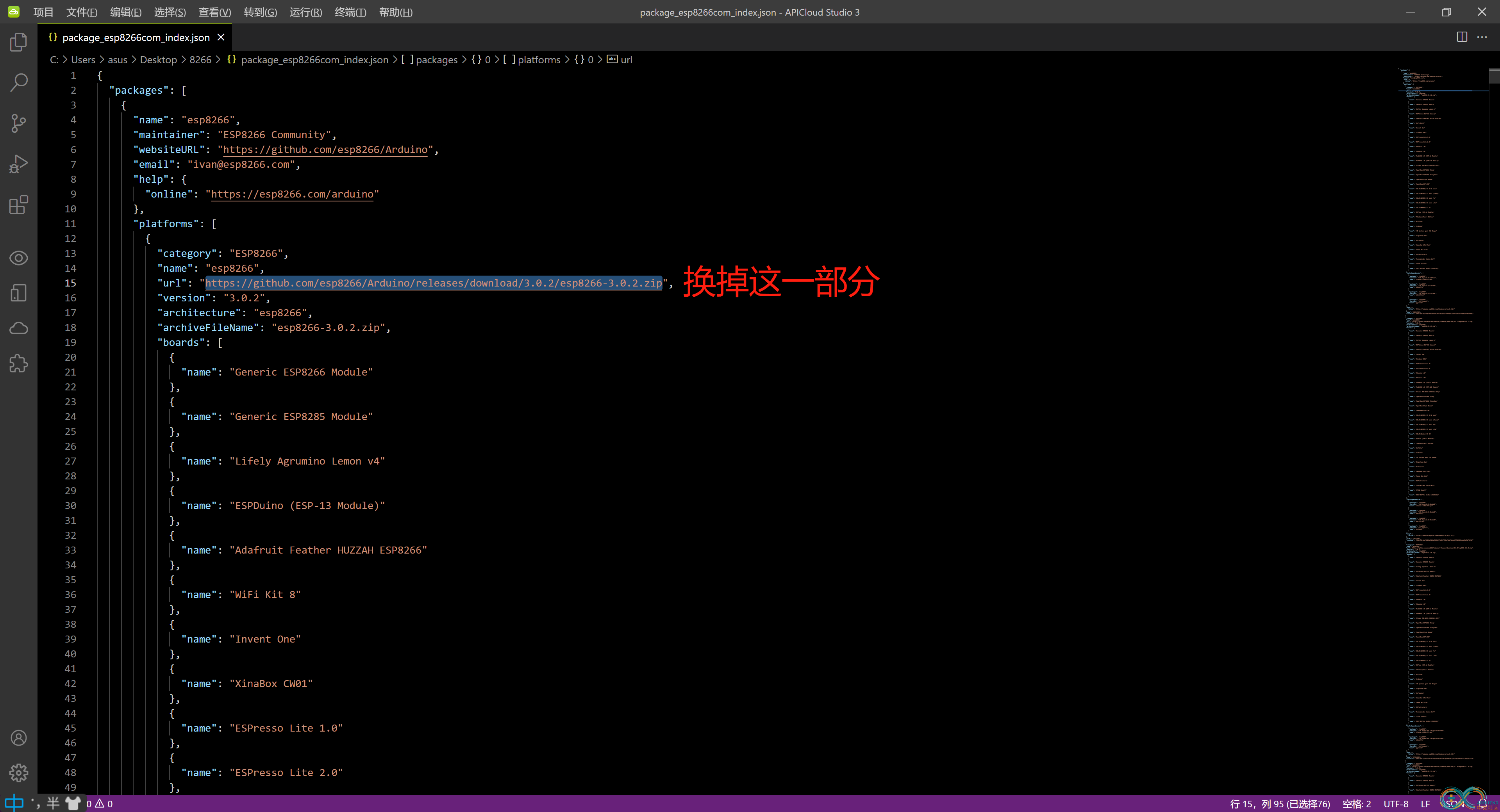This screenshot has height=812, width=1500.
Task: Open the esp8266.com/arduino help link
Action: click(292, 194)
